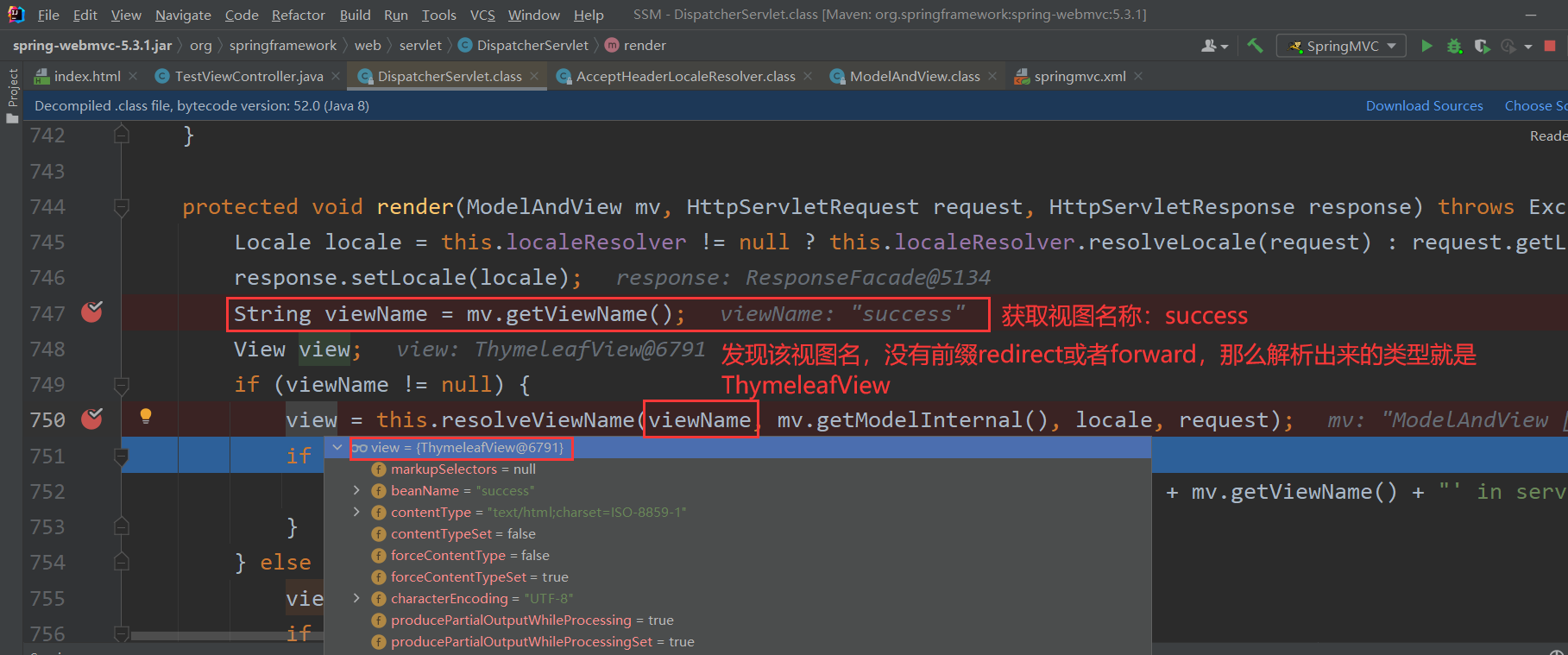Run SpringMVC with the green play icon
Viewport: 1568px width, 655px height.
[1426, 46]
